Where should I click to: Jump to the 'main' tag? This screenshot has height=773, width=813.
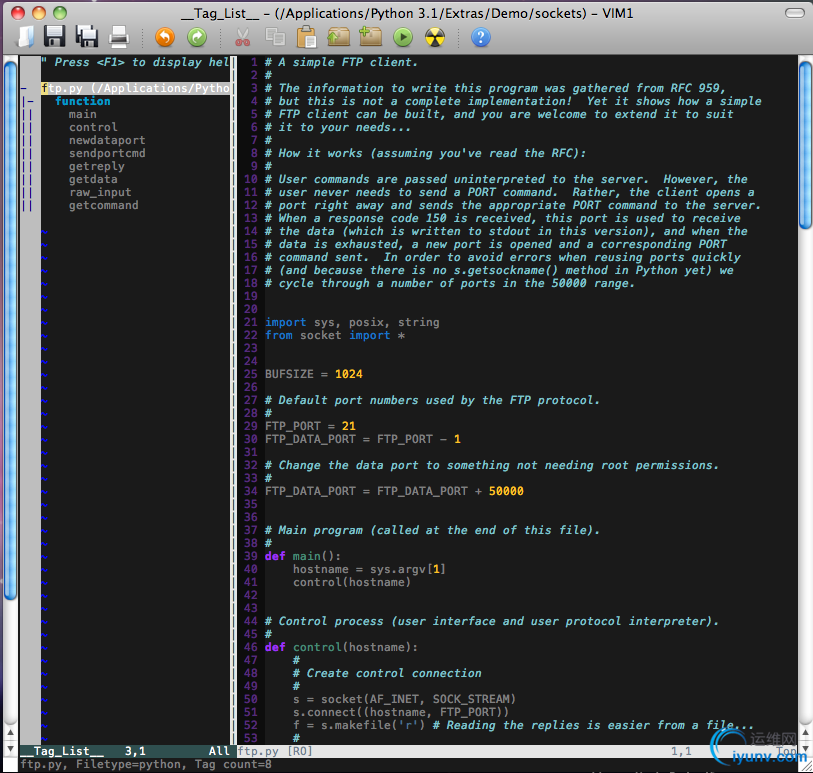[82, 114]
